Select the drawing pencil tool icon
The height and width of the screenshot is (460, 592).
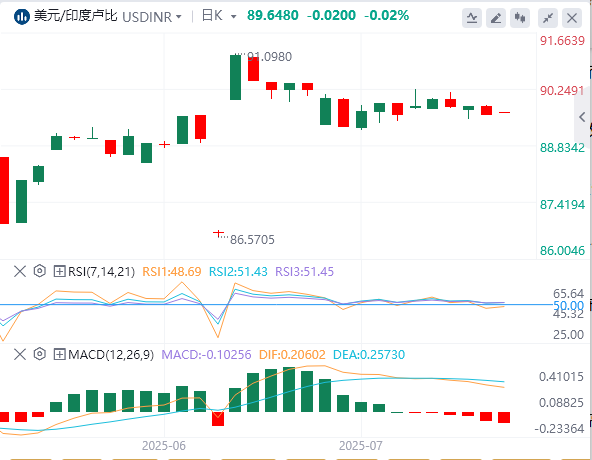tap(496, 17)
